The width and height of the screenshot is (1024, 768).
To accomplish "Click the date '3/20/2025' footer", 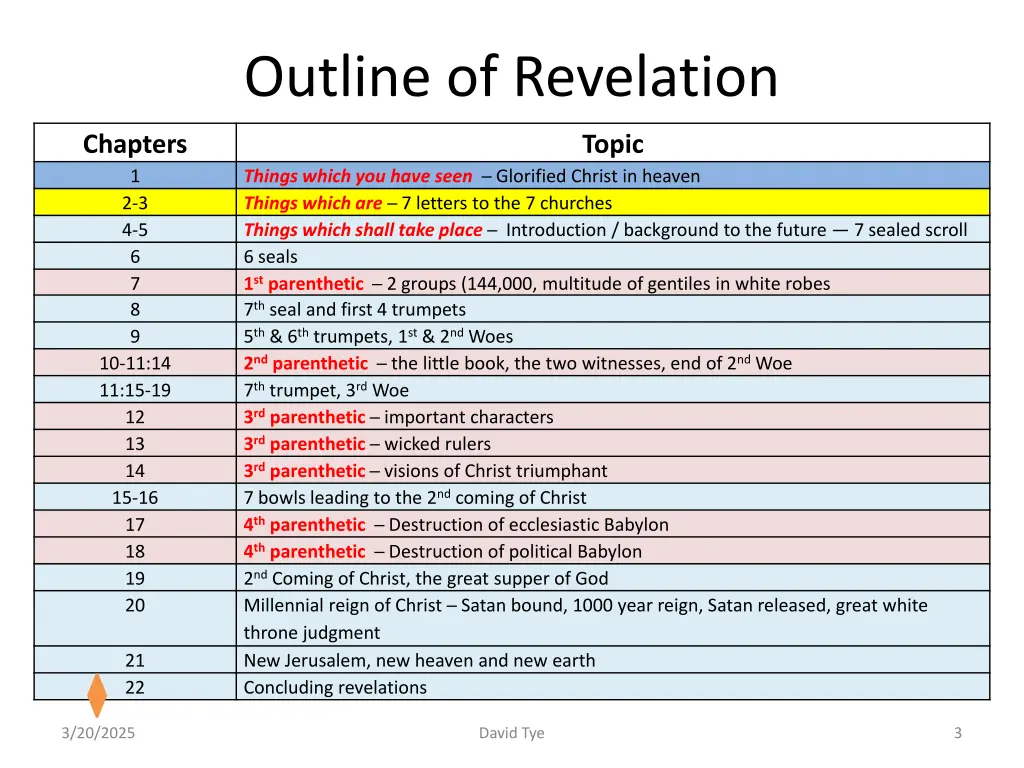I will coord(98,733).
